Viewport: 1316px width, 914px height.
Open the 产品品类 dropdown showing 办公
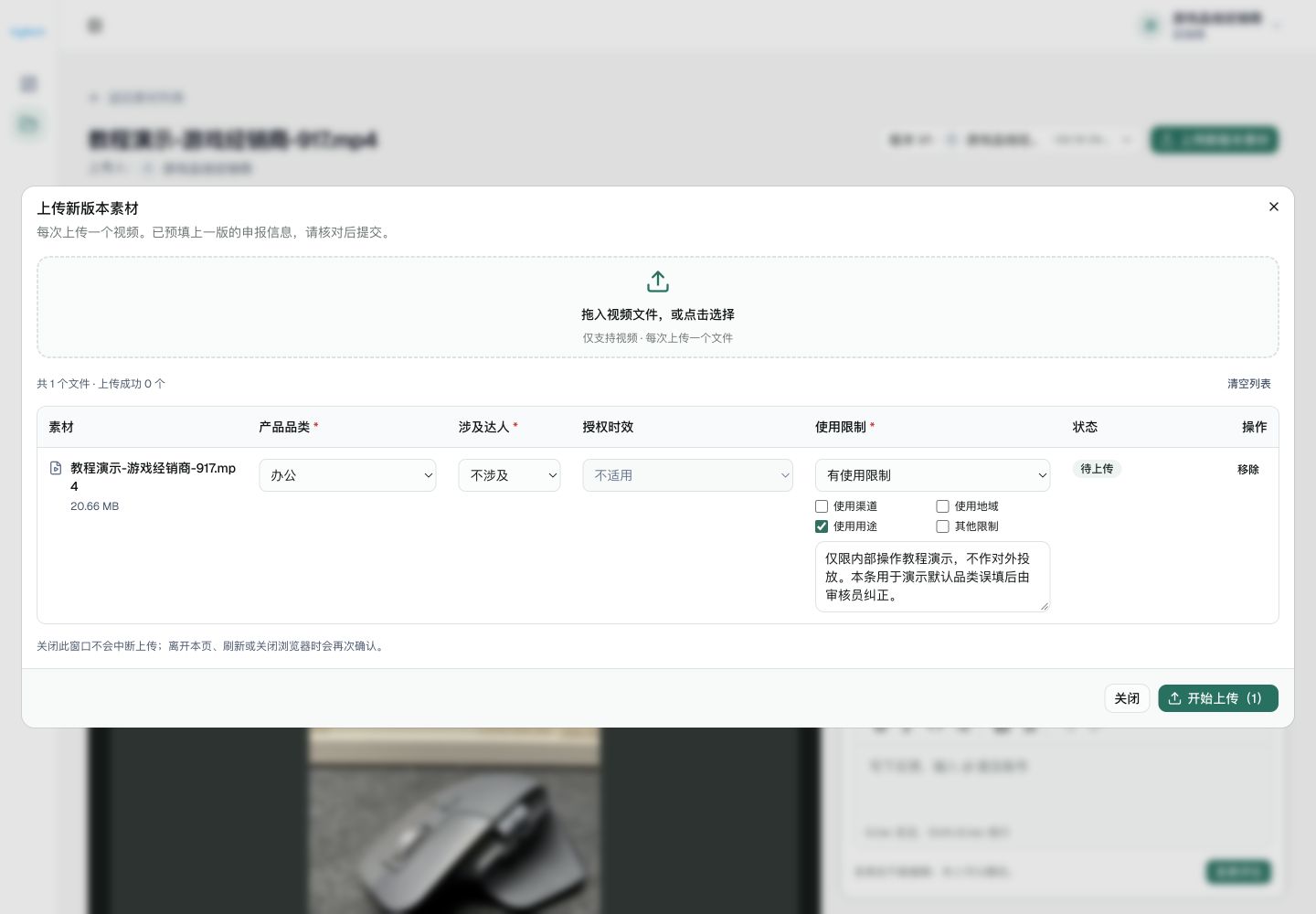(x=347, y=475)
